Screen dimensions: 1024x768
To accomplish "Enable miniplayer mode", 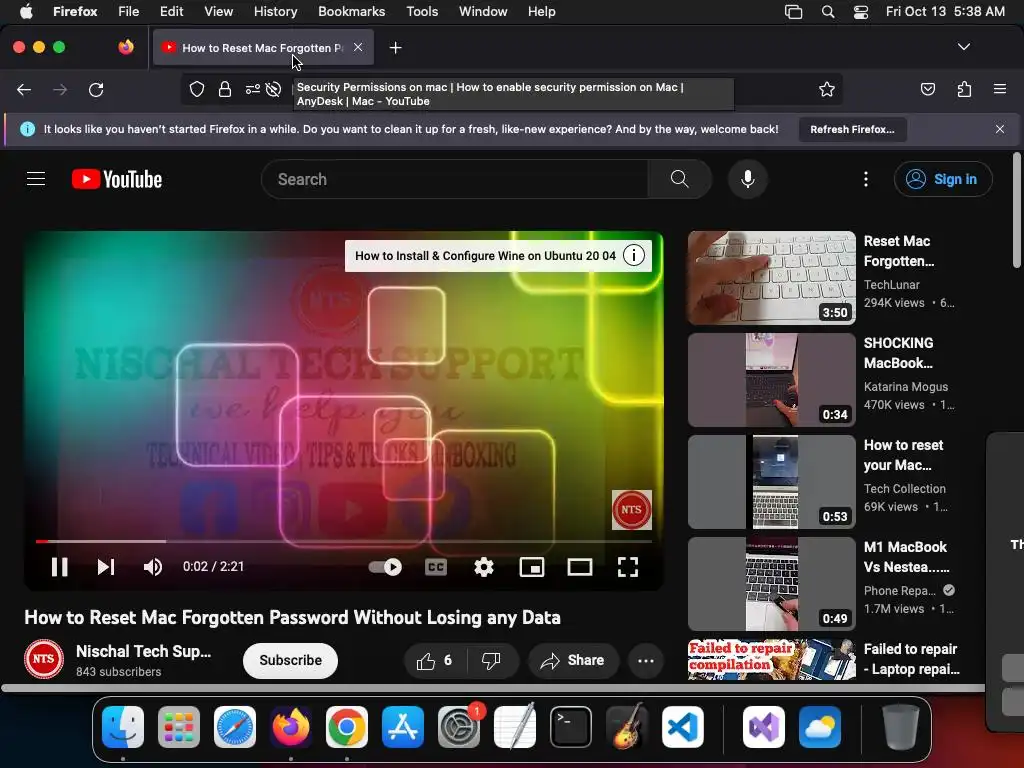I will [x=532, y=567].
